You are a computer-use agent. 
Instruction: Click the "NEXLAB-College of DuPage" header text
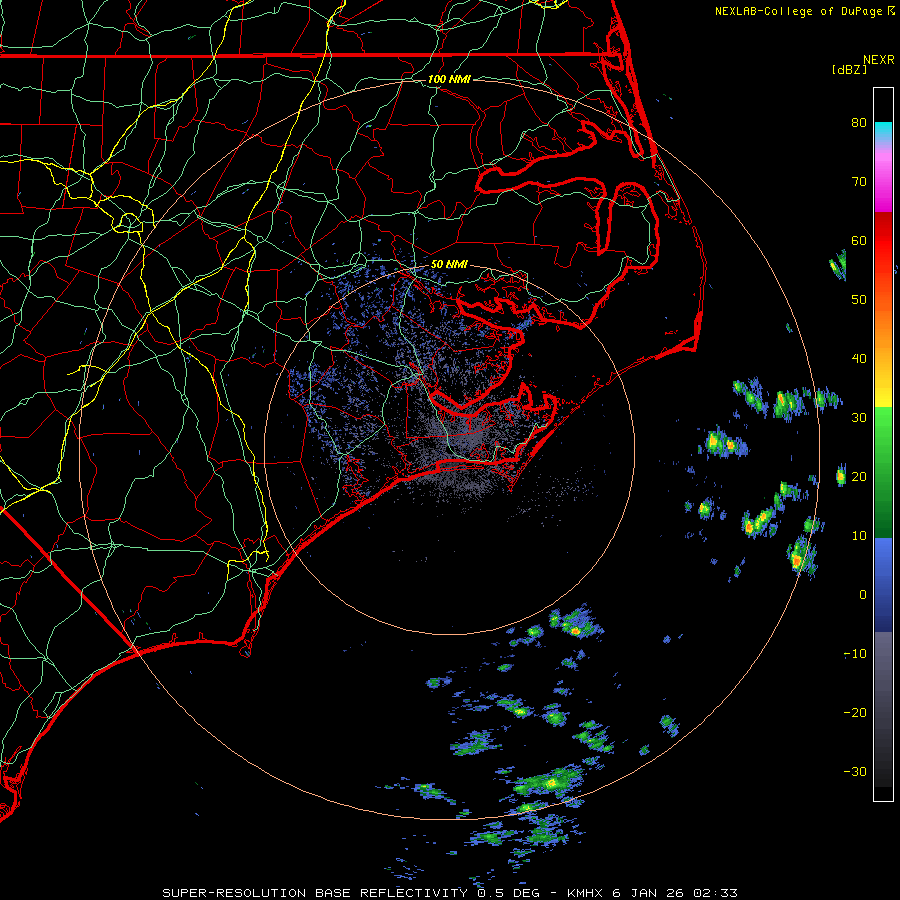pyautogui.click(x=799, y=11)
